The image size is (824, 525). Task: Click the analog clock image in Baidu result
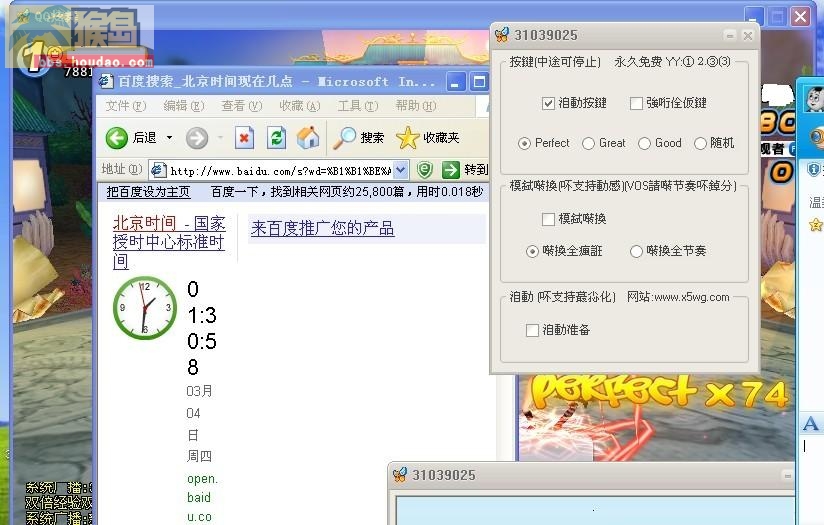point(145,308)
